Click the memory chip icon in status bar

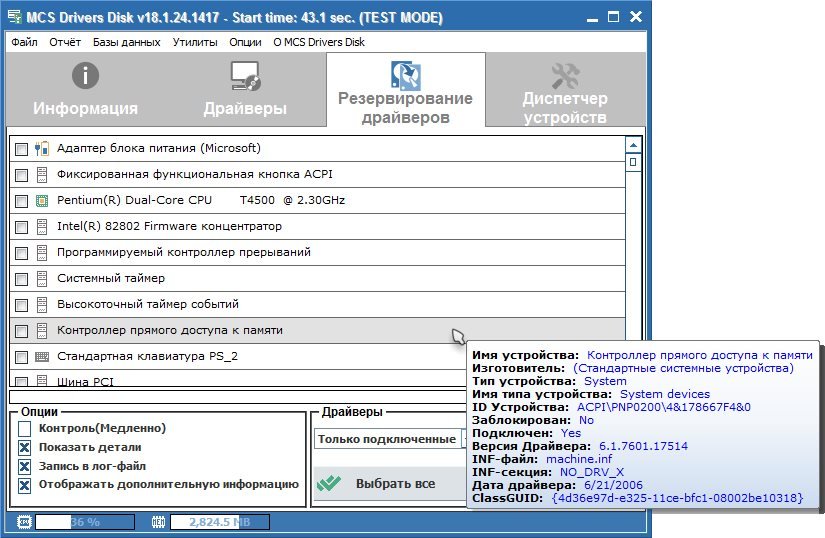click(158, 522)
